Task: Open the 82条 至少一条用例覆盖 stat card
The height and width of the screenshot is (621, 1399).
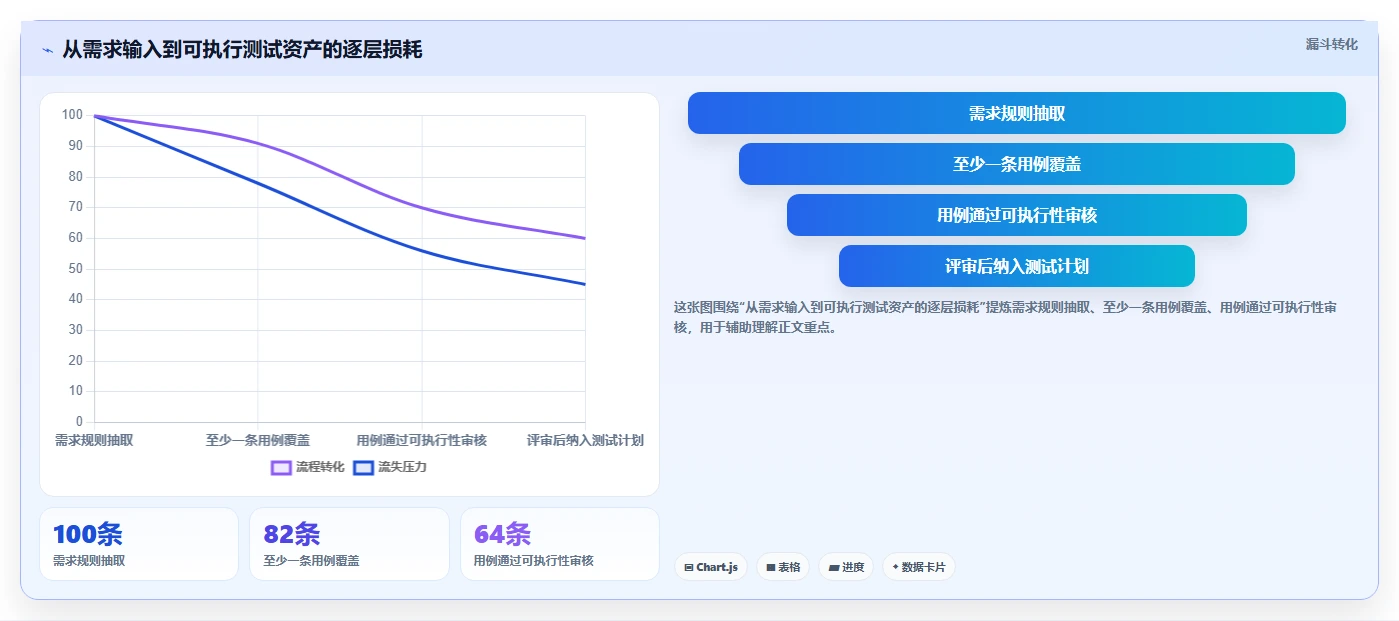Action: point(349,544)
